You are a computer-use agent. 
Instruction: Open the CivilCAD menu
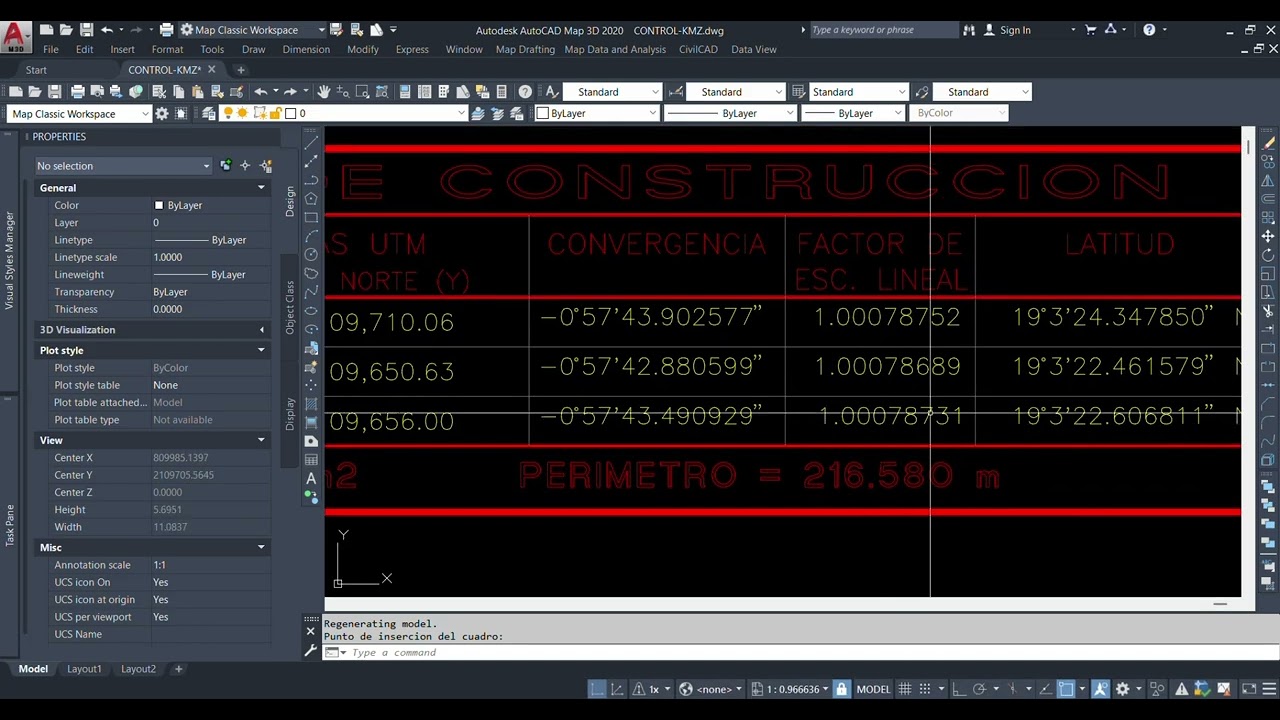click(x=698, y=49)
